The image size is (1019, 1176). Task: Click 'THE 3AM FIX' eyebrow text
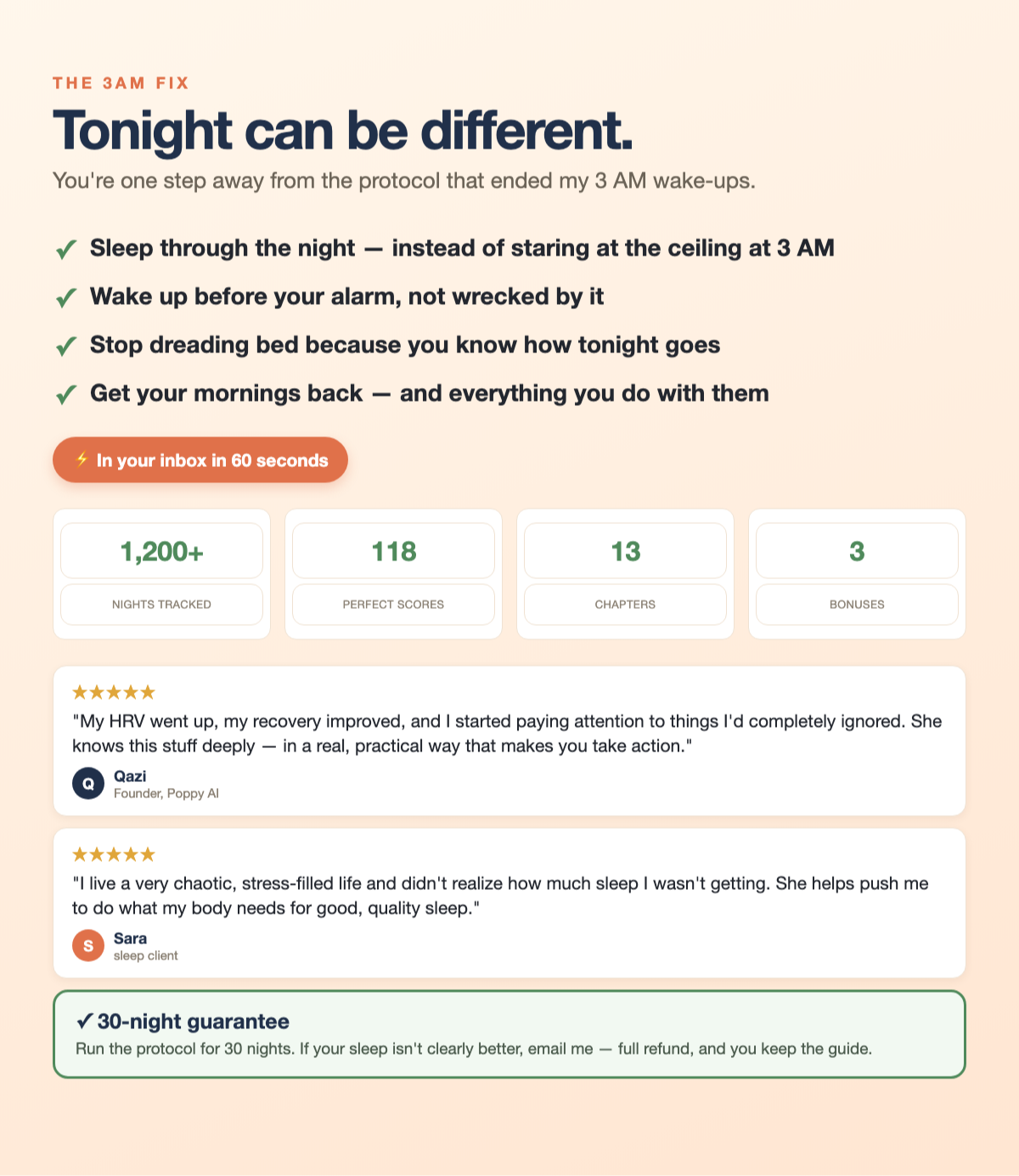coord(121,83)
